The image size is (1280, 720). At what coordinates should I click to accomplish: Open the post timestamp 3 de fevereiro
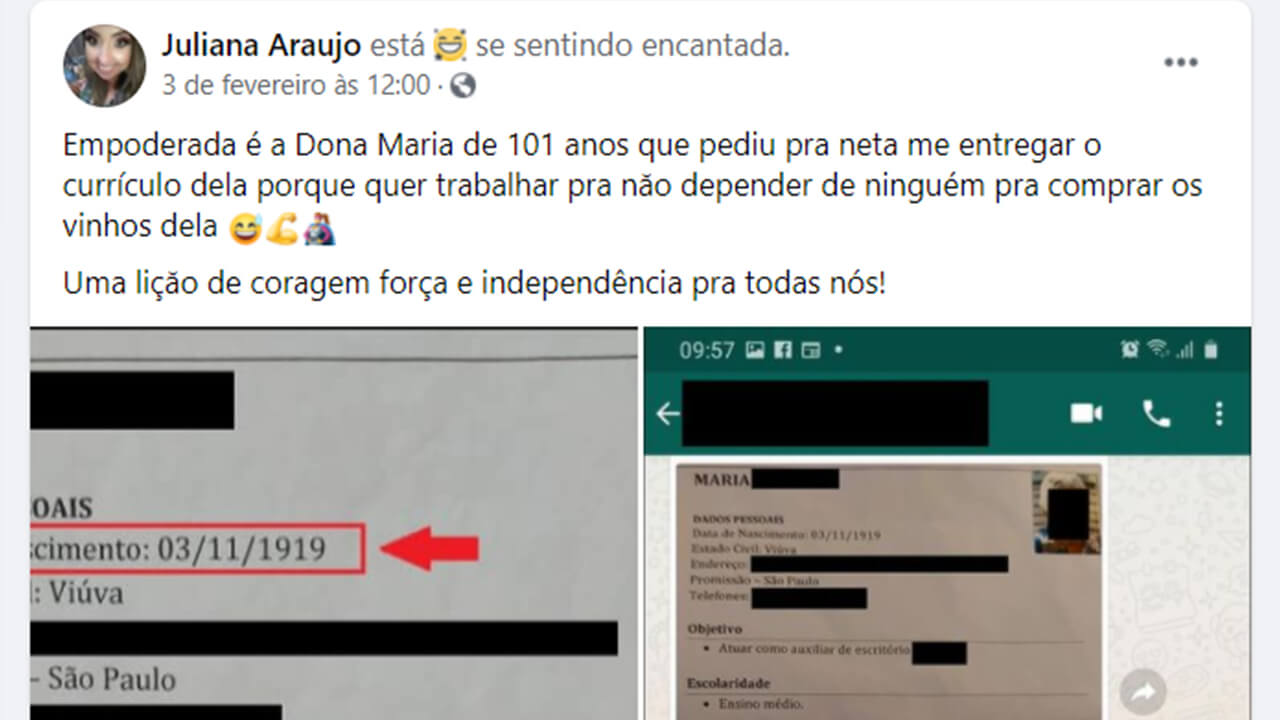tap(294, 86)
